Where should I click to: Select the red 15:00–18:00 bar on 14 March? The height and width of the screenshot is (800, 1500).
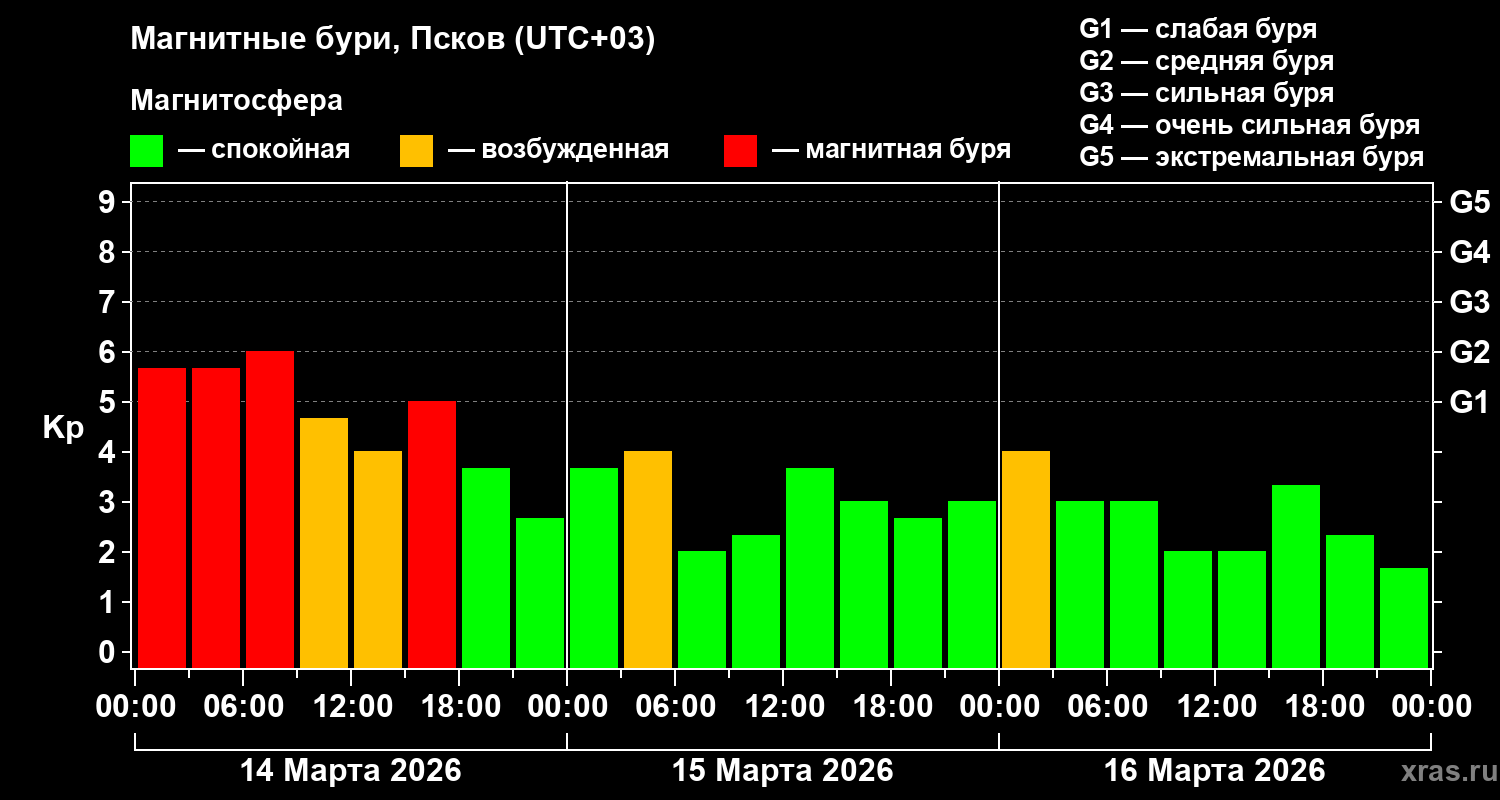pyautogui.click(x=432, y=535)
